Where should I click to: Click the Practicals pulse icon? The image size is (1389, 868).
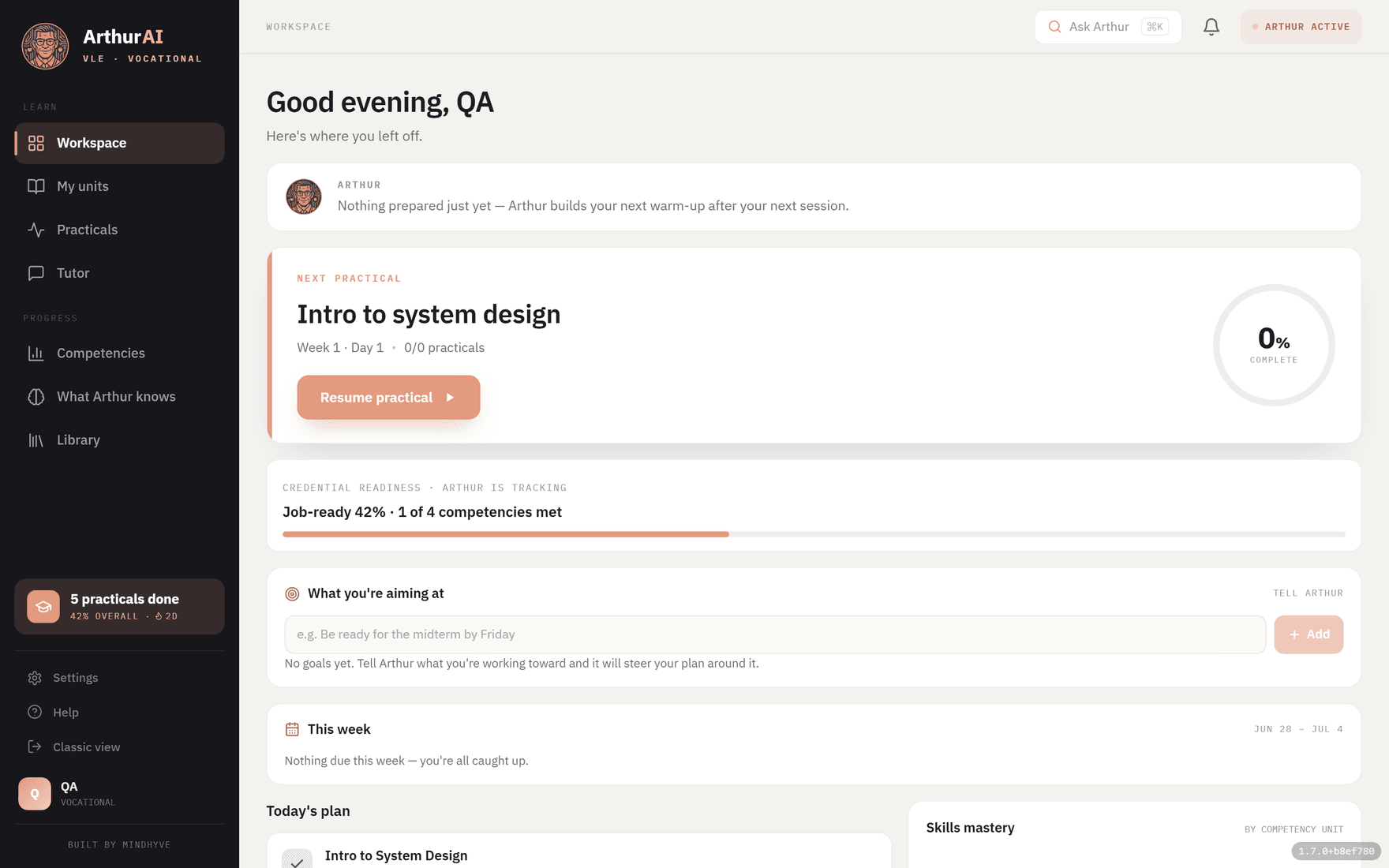pos(36,230)
